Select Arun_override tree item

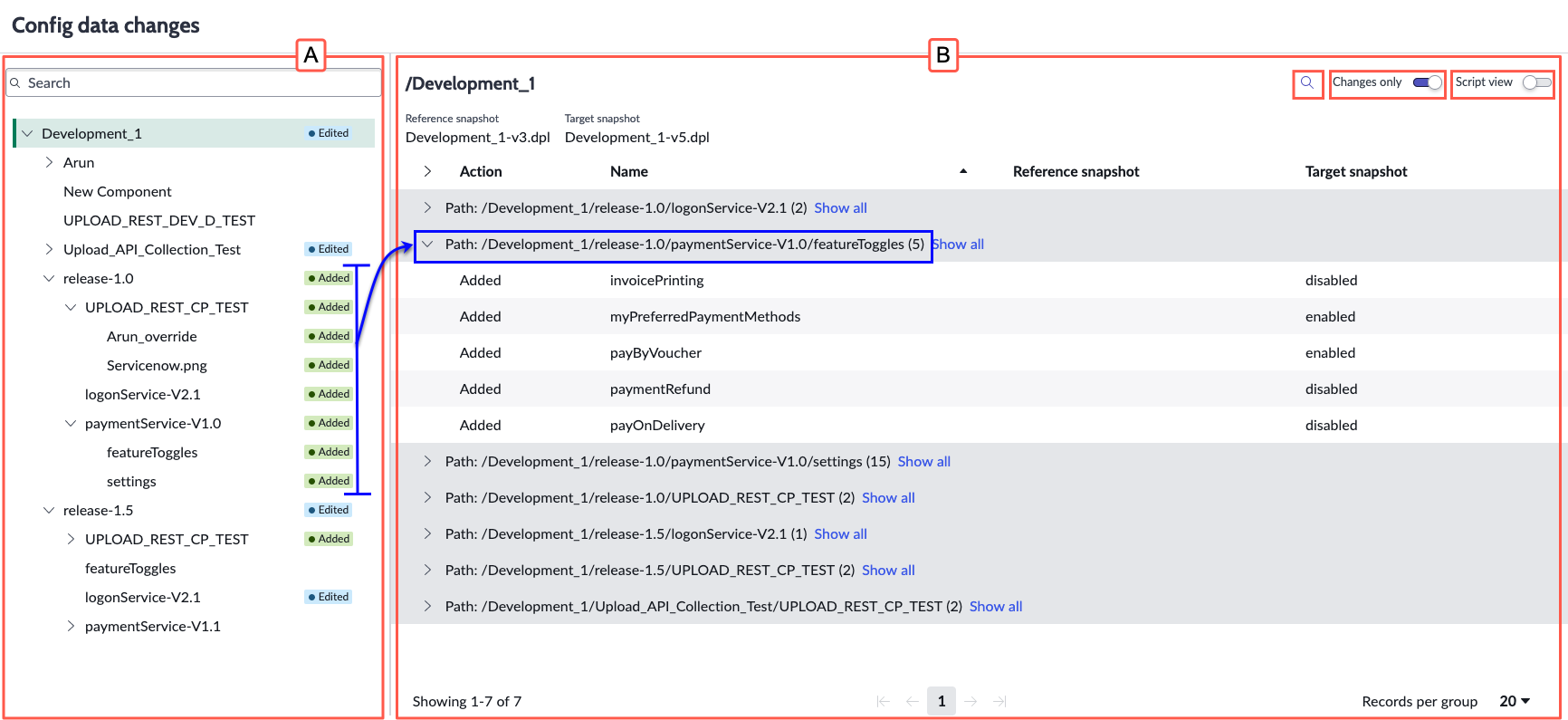pyautogui.click(x=152, y=336)
